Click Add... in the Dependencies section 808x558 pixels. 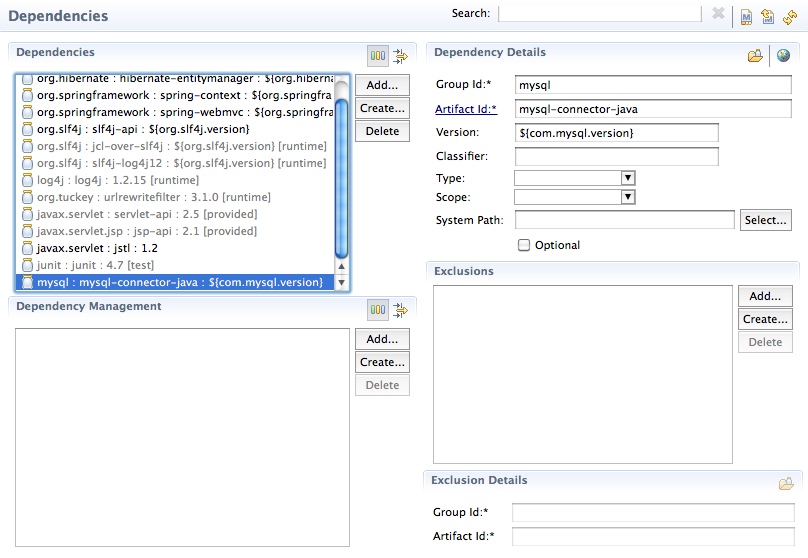[x=382, y=85]
